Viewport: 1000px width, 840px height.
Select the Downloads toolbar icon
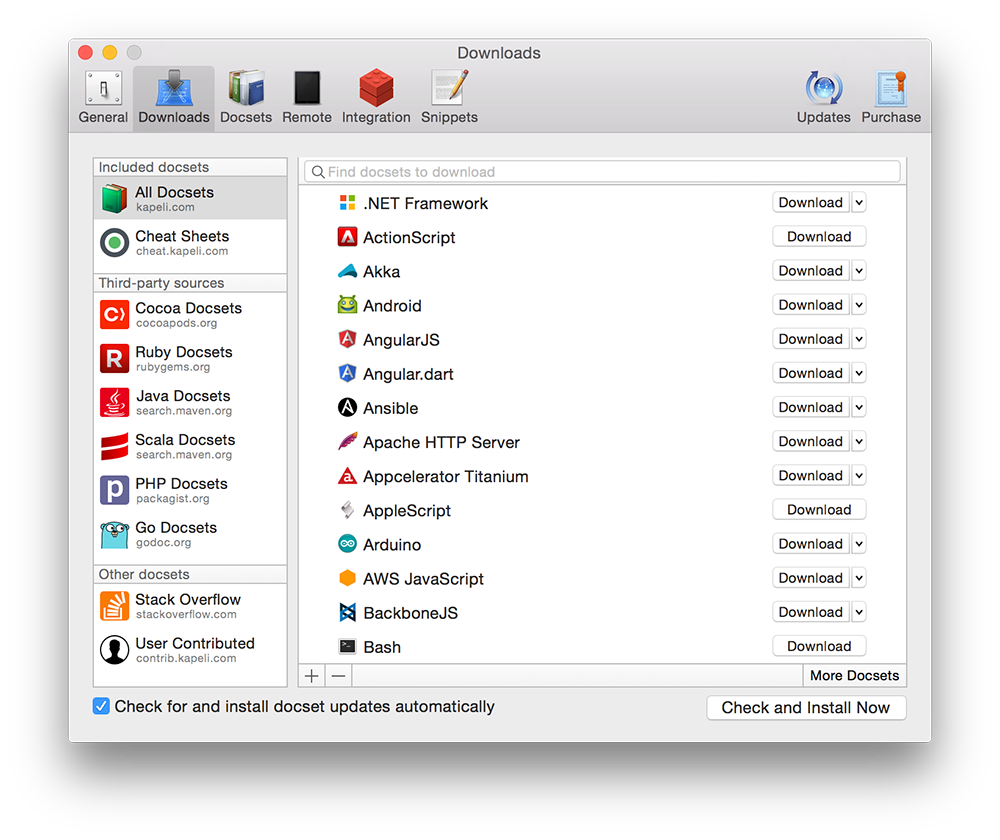click(x=173, y=88)
